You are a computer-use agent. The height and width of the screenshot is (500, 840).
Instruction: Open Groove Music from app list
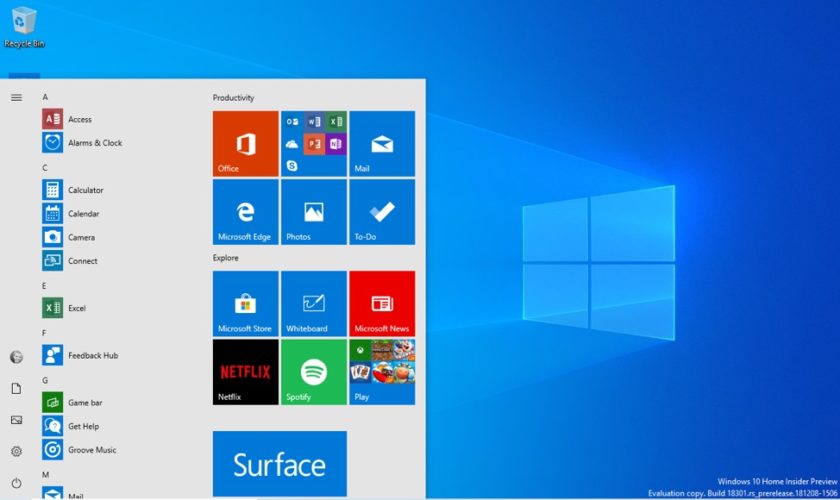coord(91,450)
